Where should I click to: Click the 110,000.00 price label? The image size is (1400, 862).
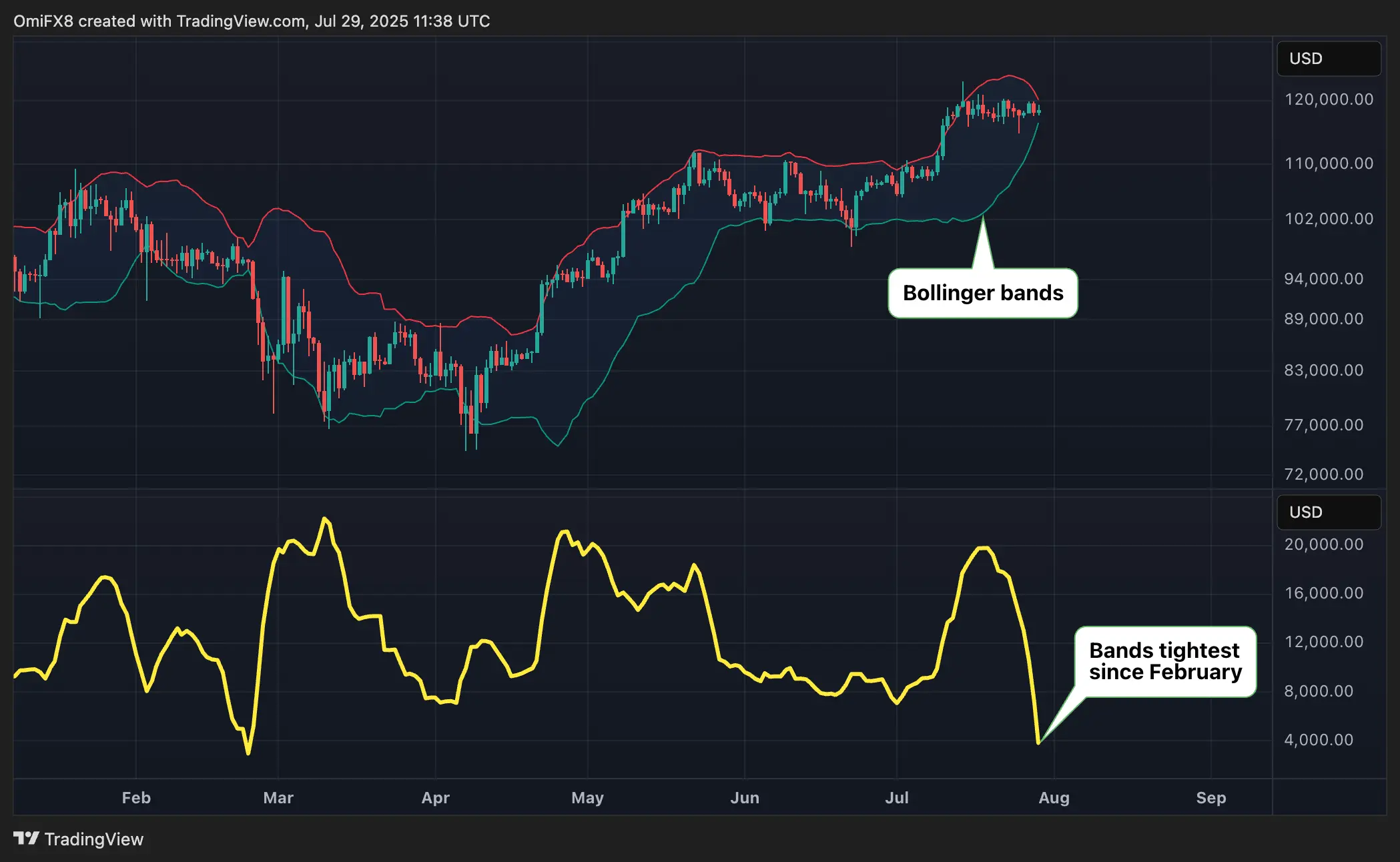pos(1329,163)
